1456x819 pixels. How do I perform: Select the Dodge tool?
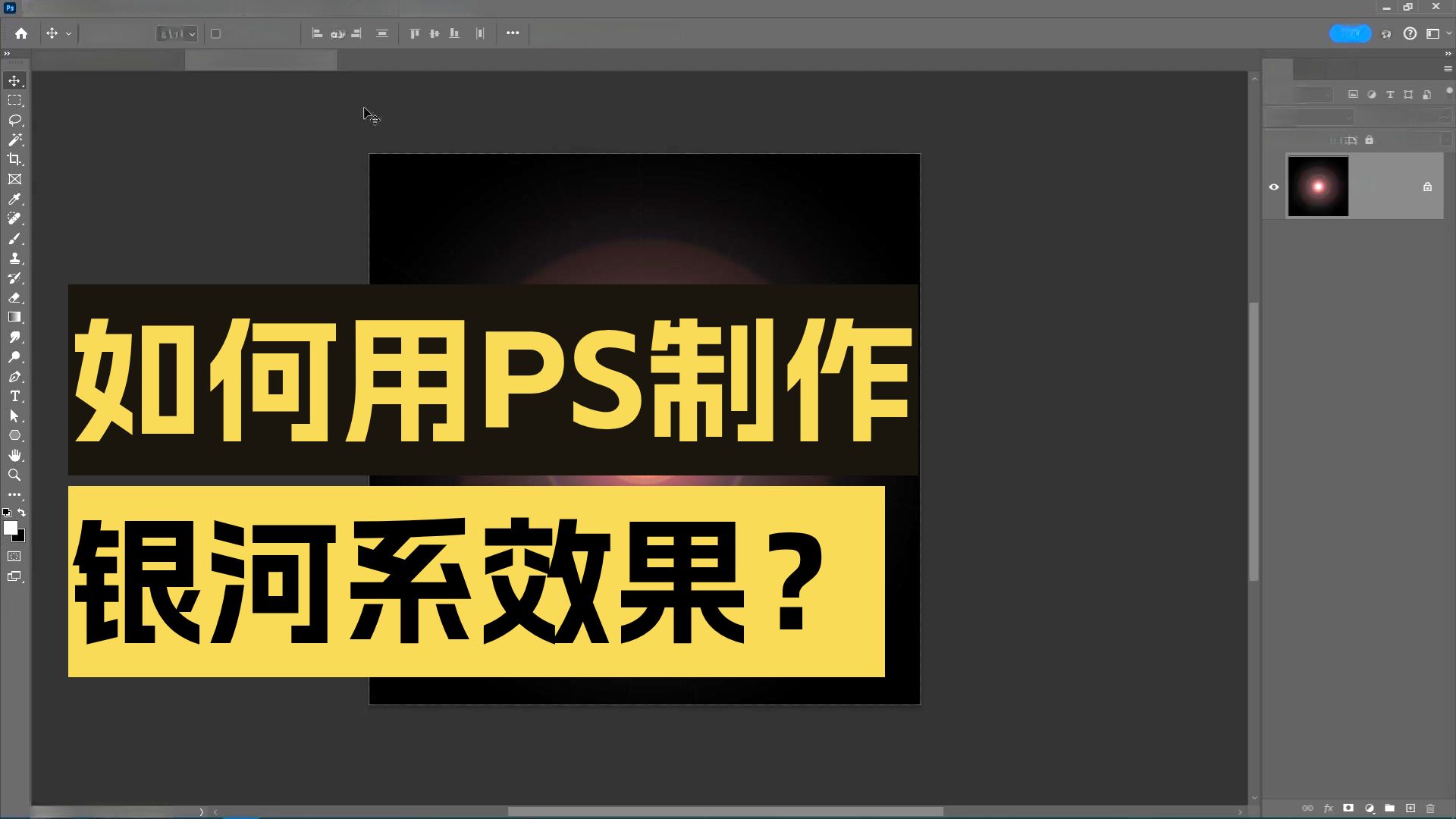tap(14, 356)
